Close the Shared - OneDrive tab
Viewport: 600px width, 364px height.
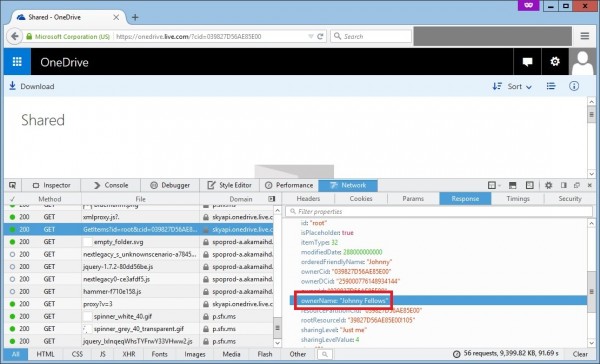click(116, 17)
